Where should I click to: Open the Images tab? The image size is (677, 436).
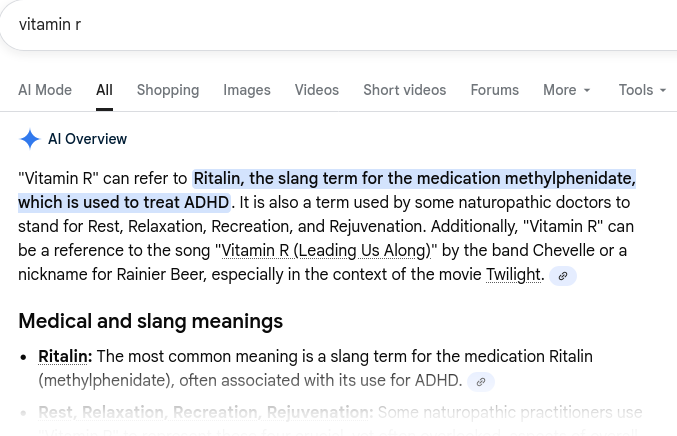pyautogui.click(x=247, y=90)
